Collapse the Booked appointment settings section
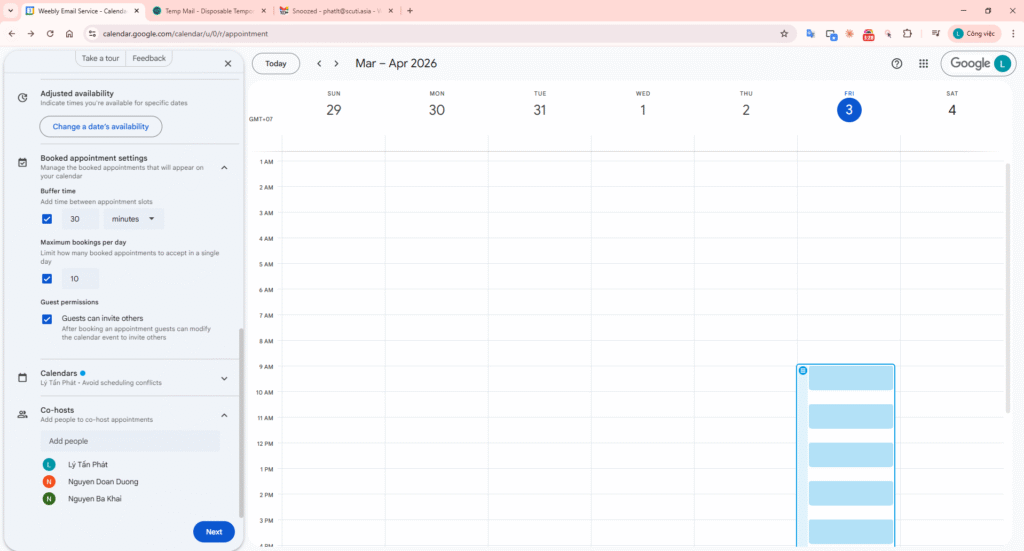Image resolution: width=1024 pixels, height=551 pixels. pyautogui.click(x=224, y=168)
